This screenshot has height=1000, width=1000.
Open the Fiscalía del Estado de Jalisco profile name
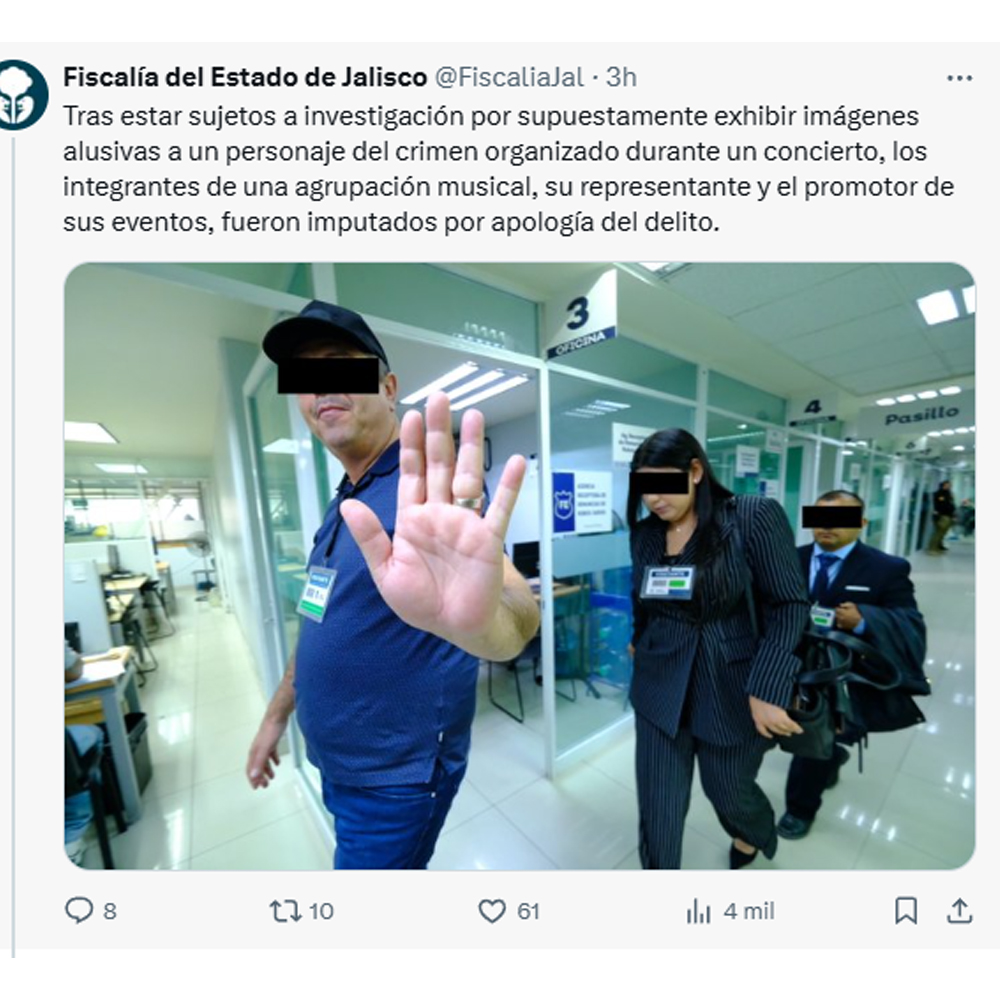tap(245, 77)
